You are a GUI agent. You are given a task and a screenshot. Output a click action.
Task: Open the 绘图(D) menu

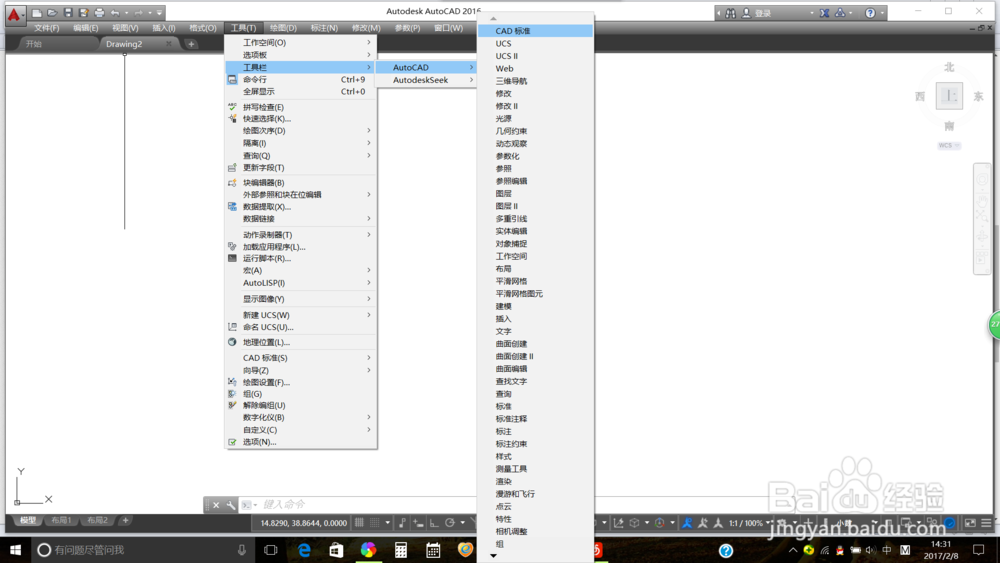(x=283, y=28)
